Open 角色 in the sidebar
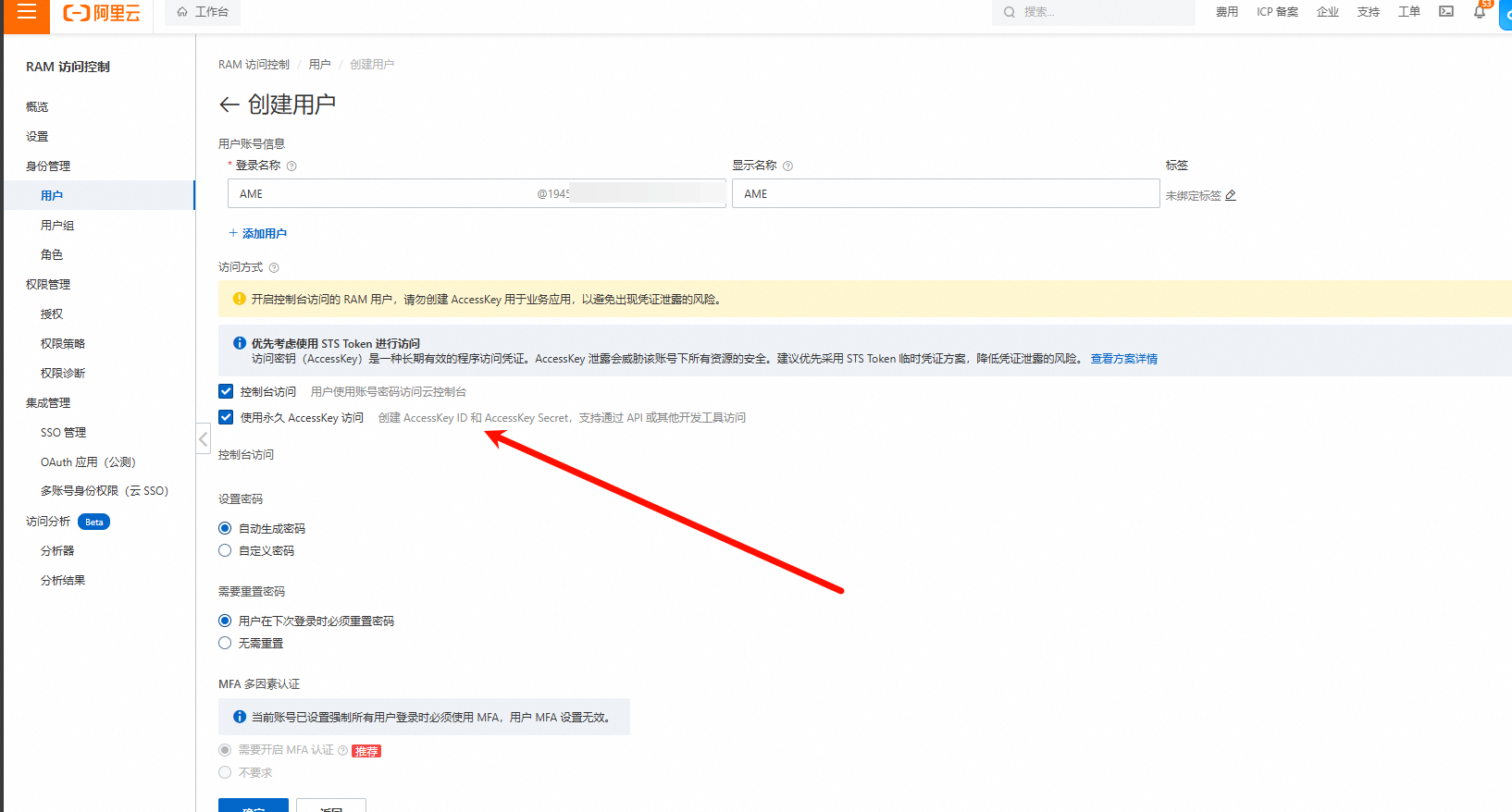 pos(52,255)
